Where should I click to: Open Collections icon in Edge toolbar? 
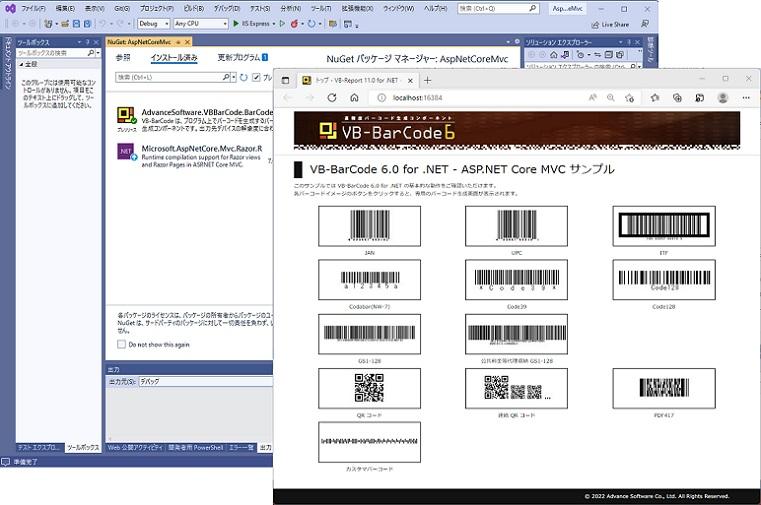click(677, 98)
